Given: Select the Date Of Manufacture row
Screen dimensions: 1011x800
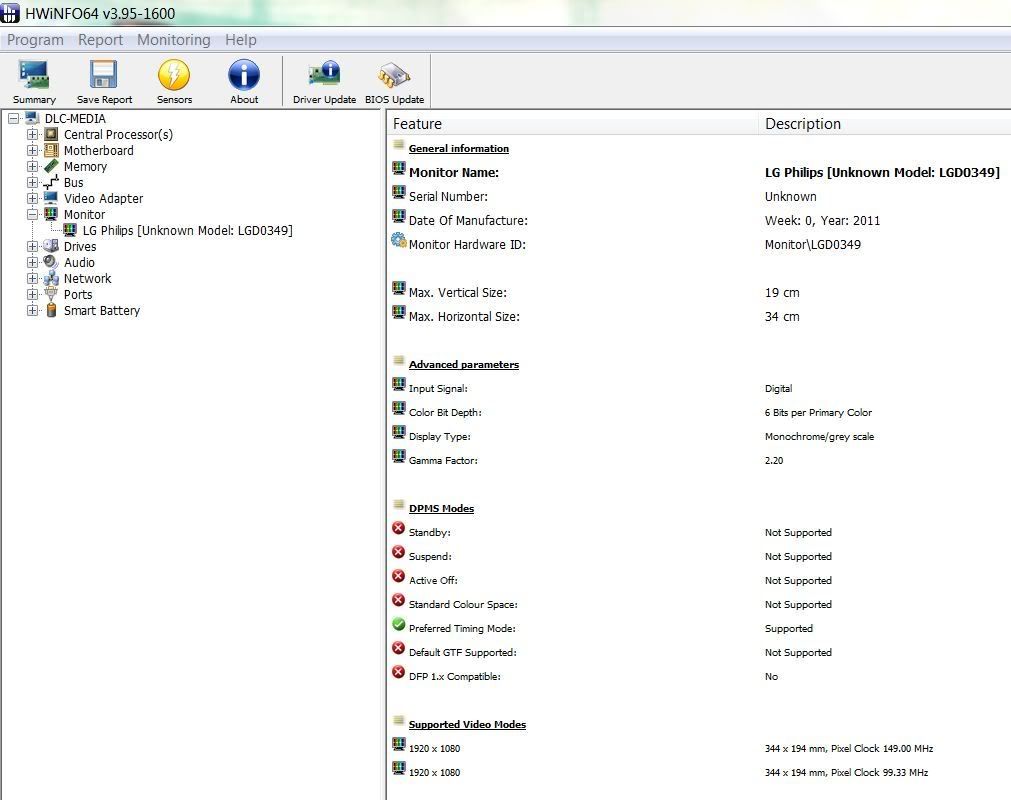Looking at the screenshot, I should click(699, 220).
